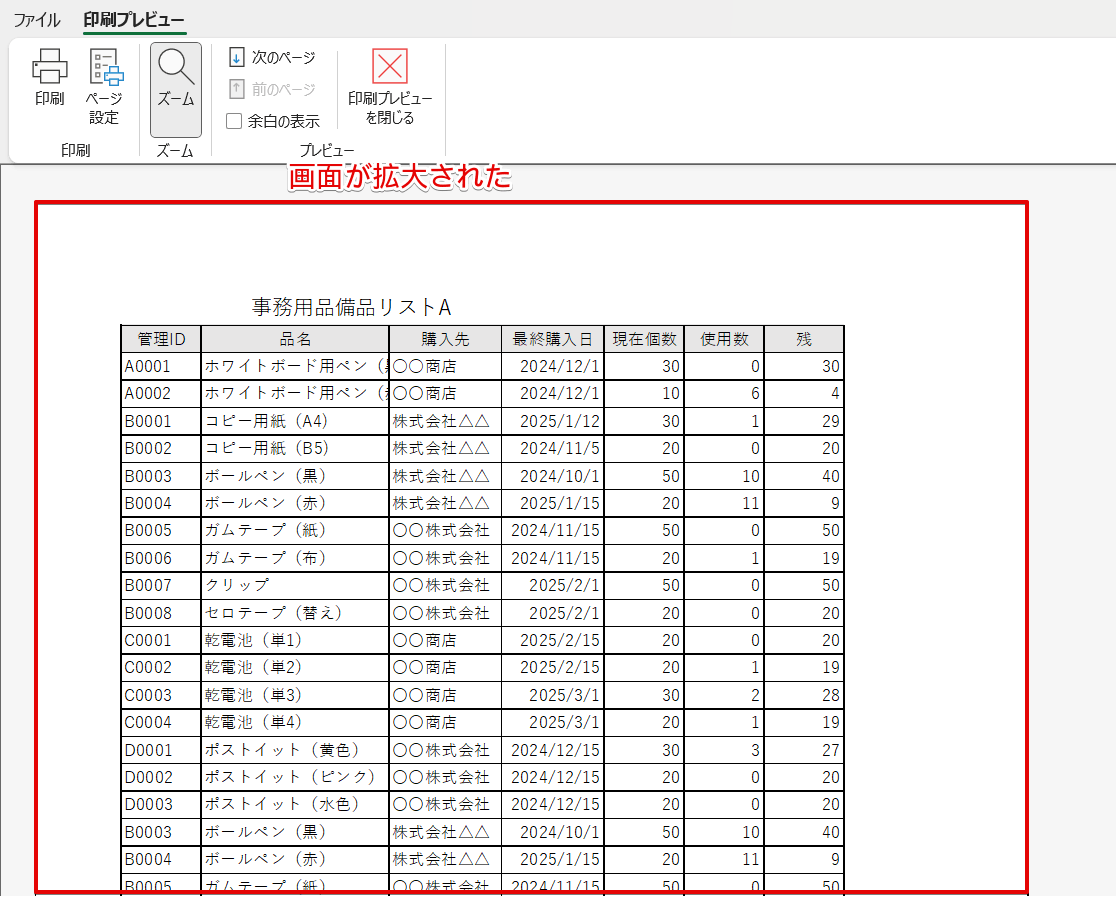Open ページ設定 page setup
Screen dimensions: 1116x898
coord(104,87)
